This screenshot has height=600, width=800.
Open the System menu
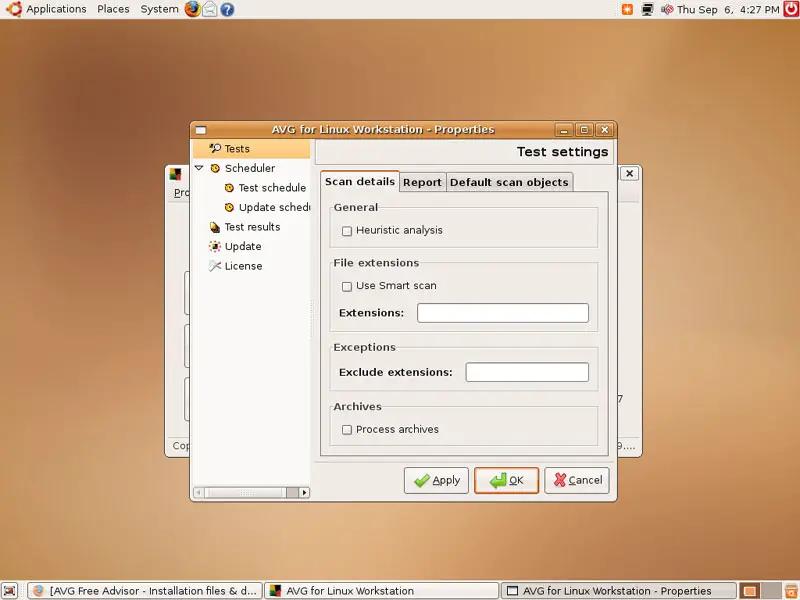pyautogui.click(x=159, y=9)
